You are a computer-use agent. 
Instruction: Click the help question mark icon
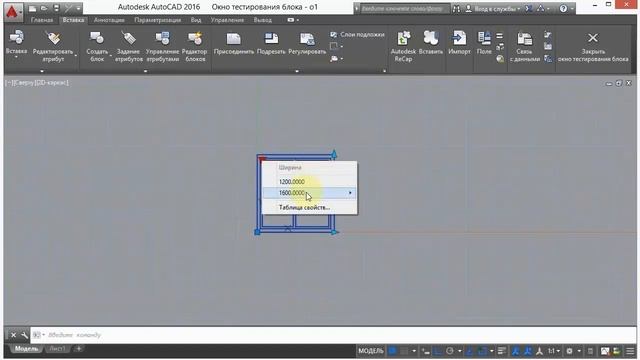[x=563, y=8]
